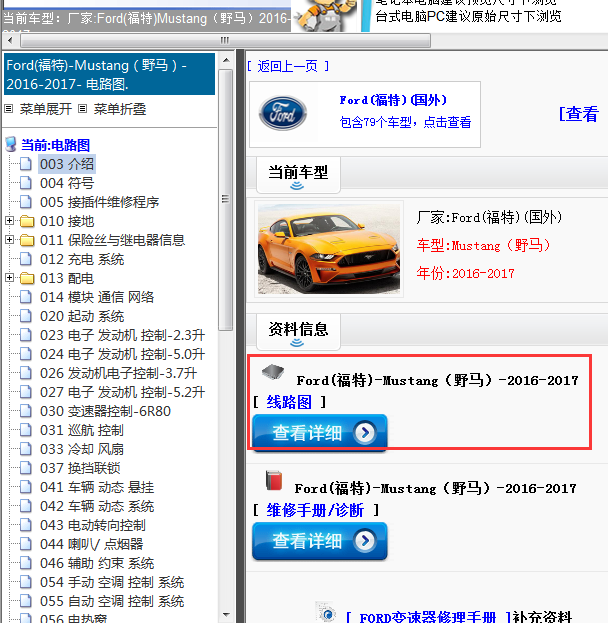Click page icon of 030 变速器控制-6R80
The height and width of the screenshot is (623, 608).
(x=26, y=411)
